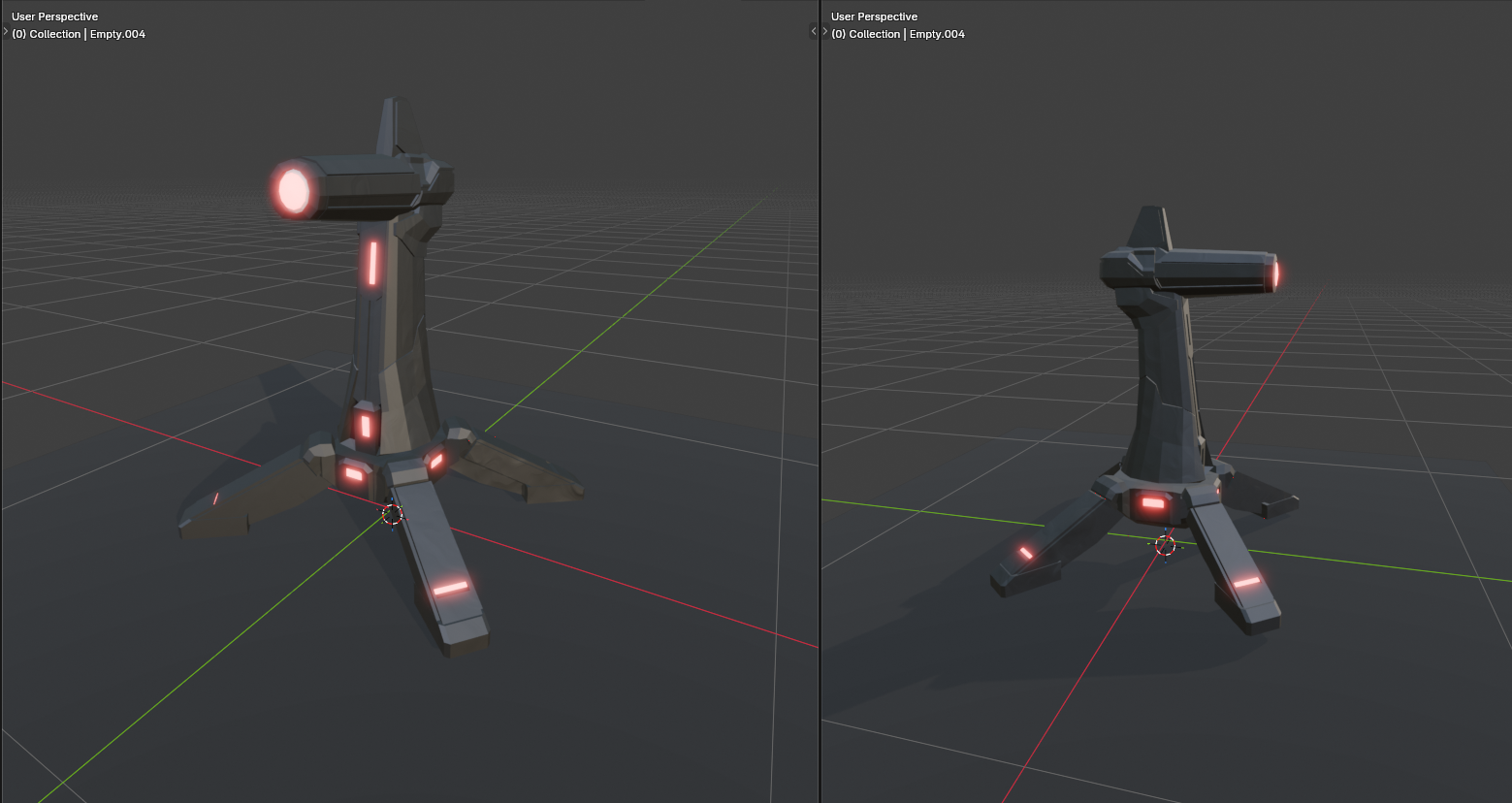Click left viewport's Collection | Empty.004 text
The width and height of the screenshot is (1512, 803).
coord(87,34)
